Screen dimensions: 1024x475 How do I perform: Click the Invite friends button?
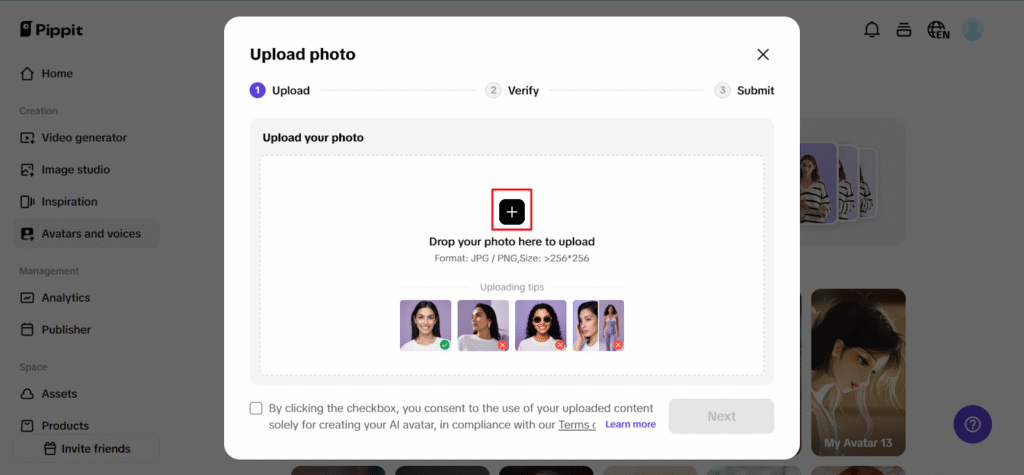(86, 449)
